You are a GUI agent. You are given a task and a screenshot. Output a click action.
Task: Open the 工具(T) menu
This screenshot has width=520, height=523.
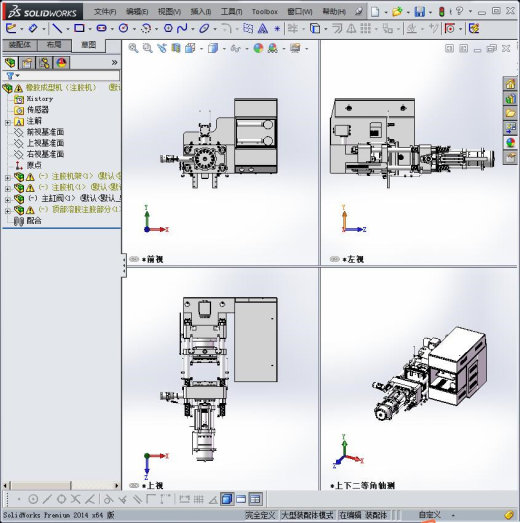[231, 12]
